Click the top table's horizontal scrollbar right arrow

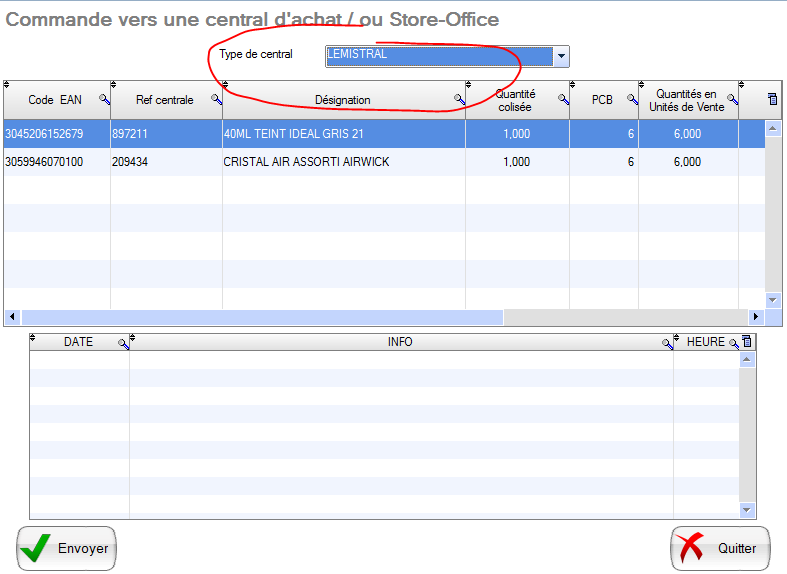click(756, 317)
